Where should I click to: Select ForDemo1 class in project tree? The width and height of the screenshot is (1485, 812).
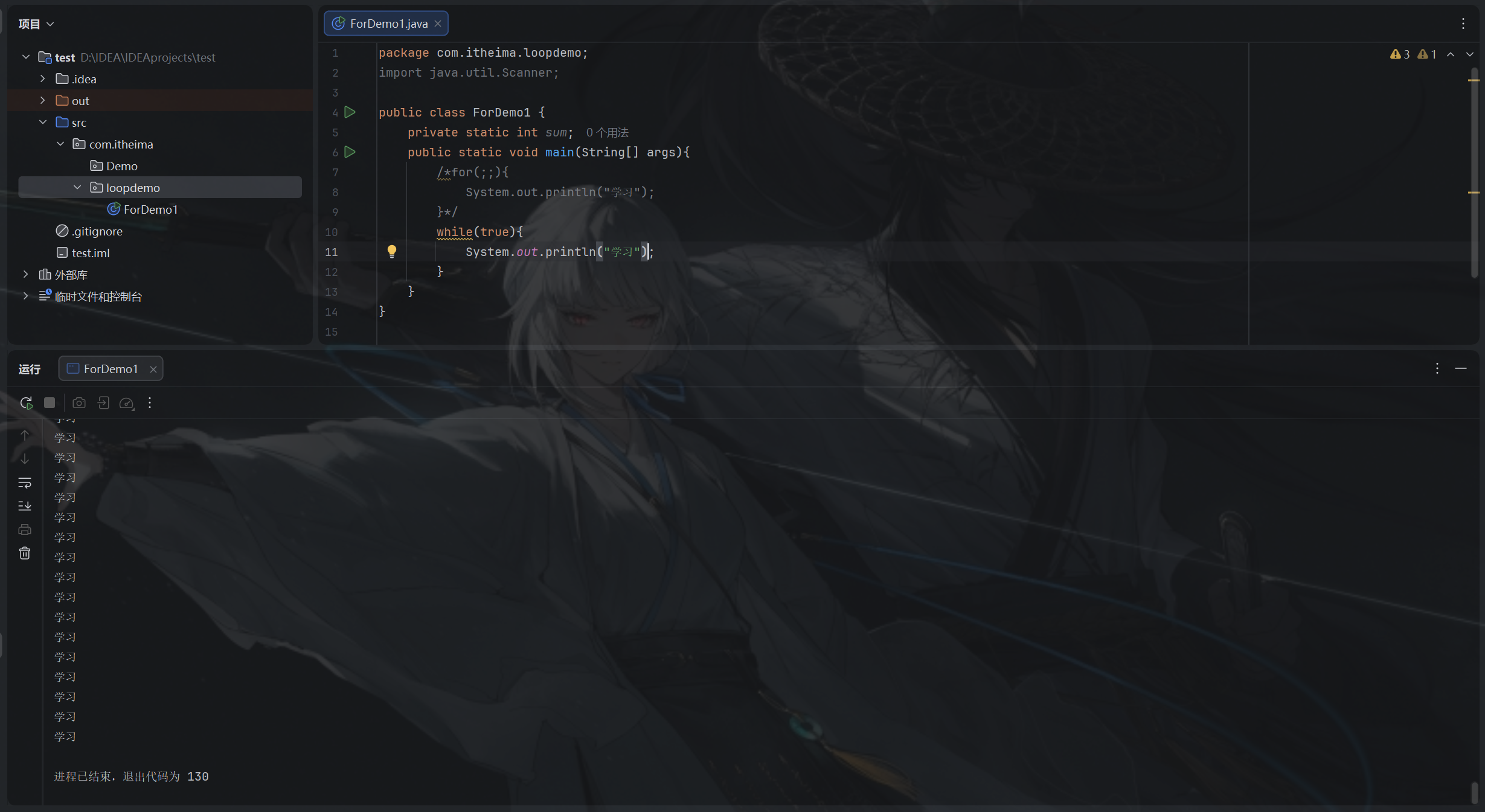pyautogui.click(x=143, y=209)
